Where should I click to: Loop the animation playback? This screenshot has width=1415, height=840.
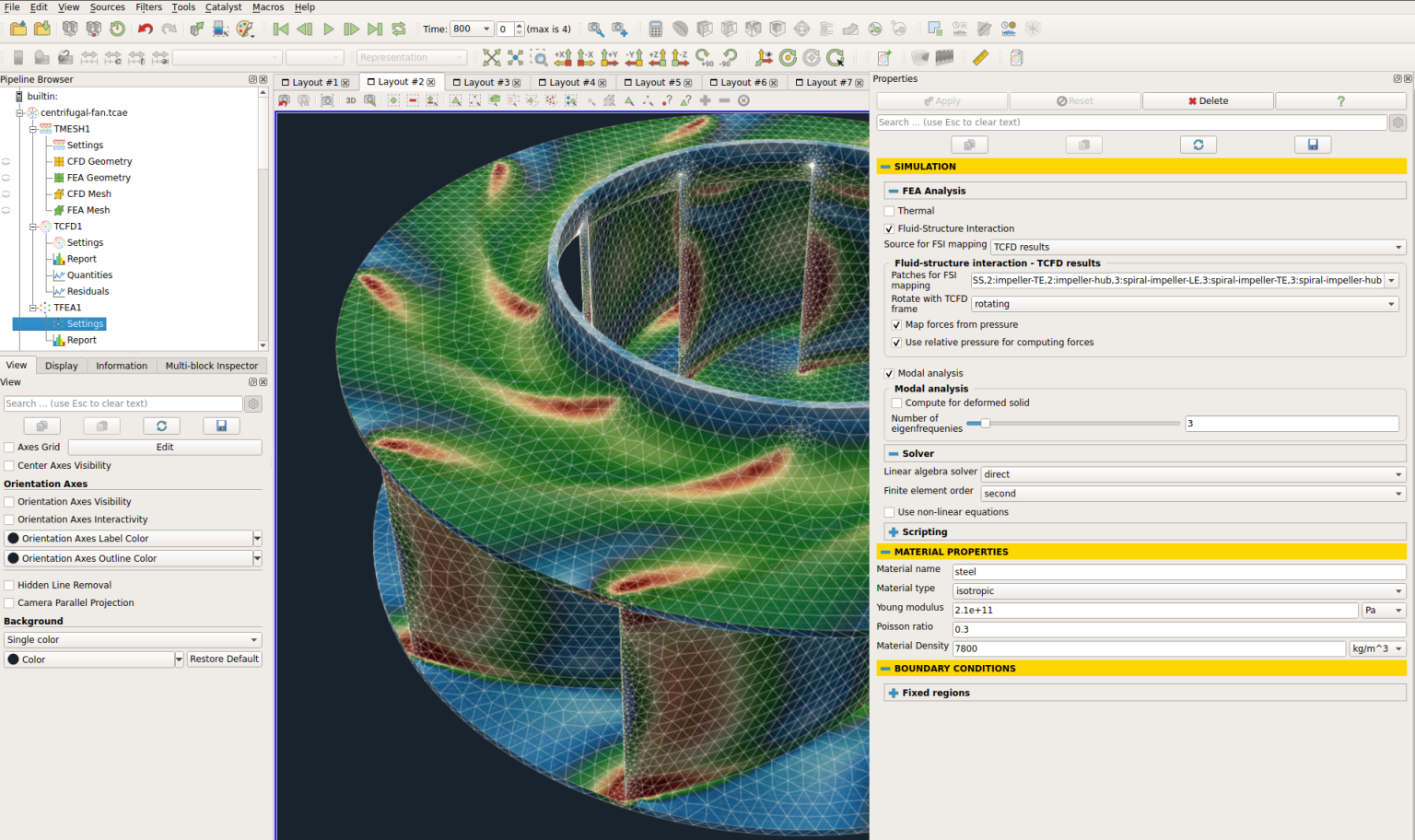397,29
